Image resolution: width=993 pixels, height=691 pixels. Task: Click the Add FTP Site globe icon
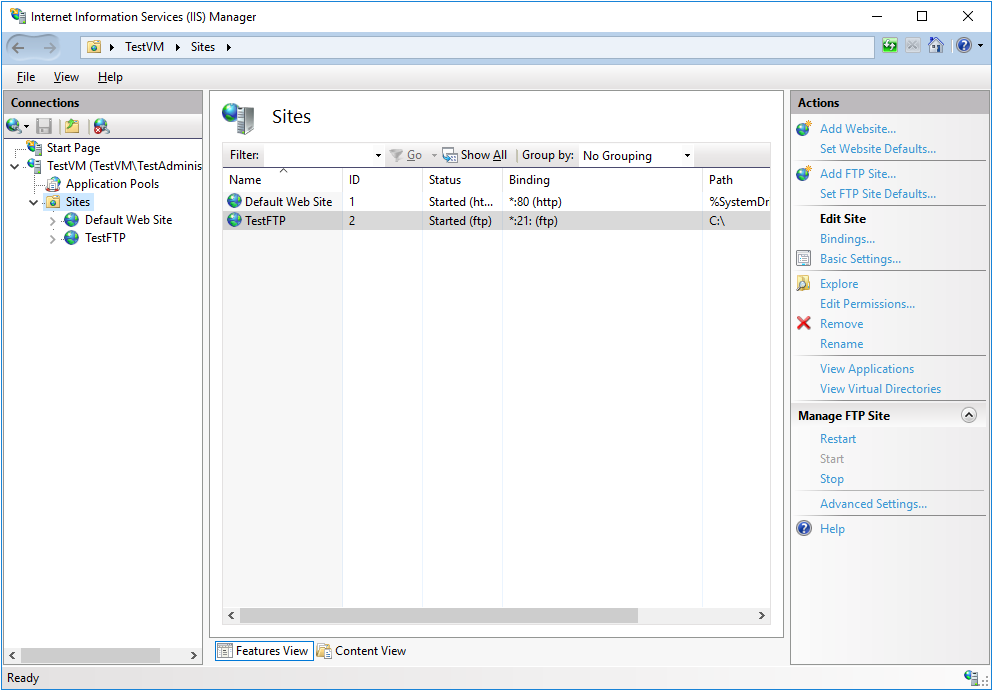[x=804, y=174]
